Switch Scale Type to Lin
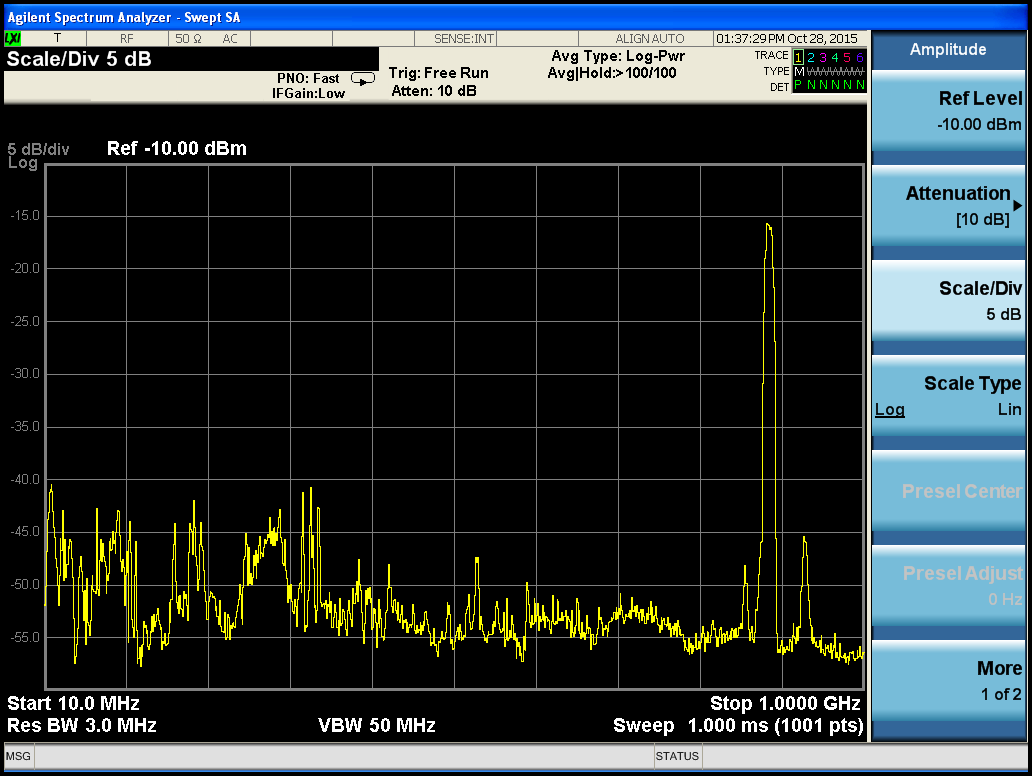This screenshot has height=776, width=1032. coord(1009,409)
